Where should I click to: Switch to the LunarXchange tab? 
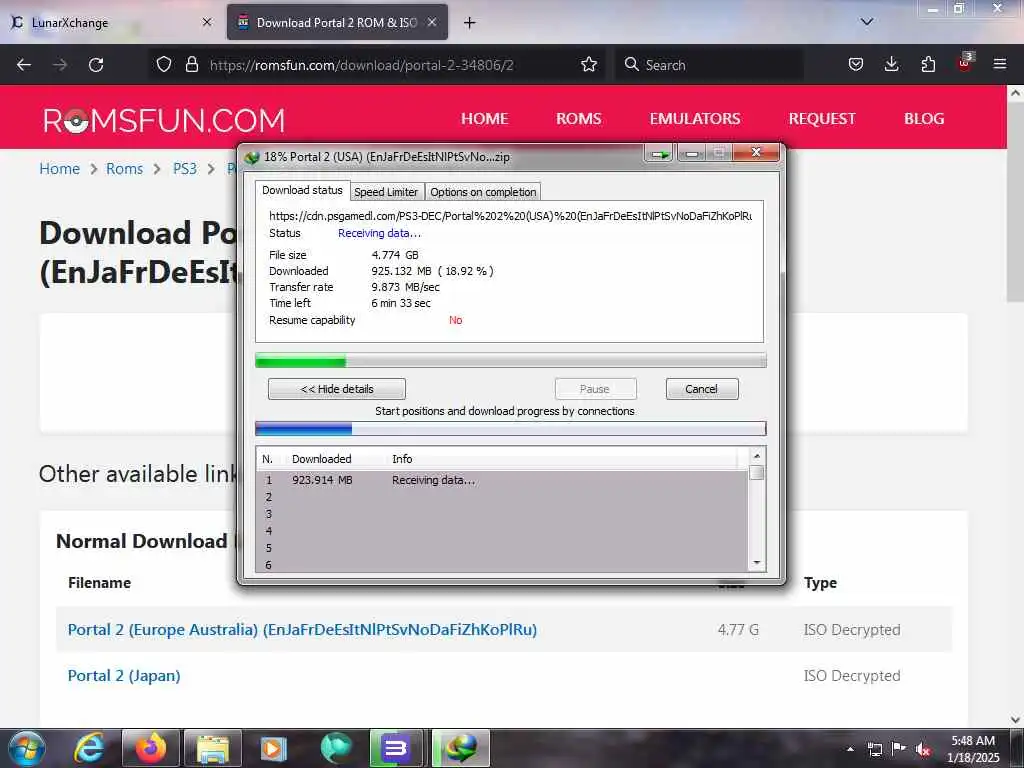pyautogui.click(x=111, y=22)
